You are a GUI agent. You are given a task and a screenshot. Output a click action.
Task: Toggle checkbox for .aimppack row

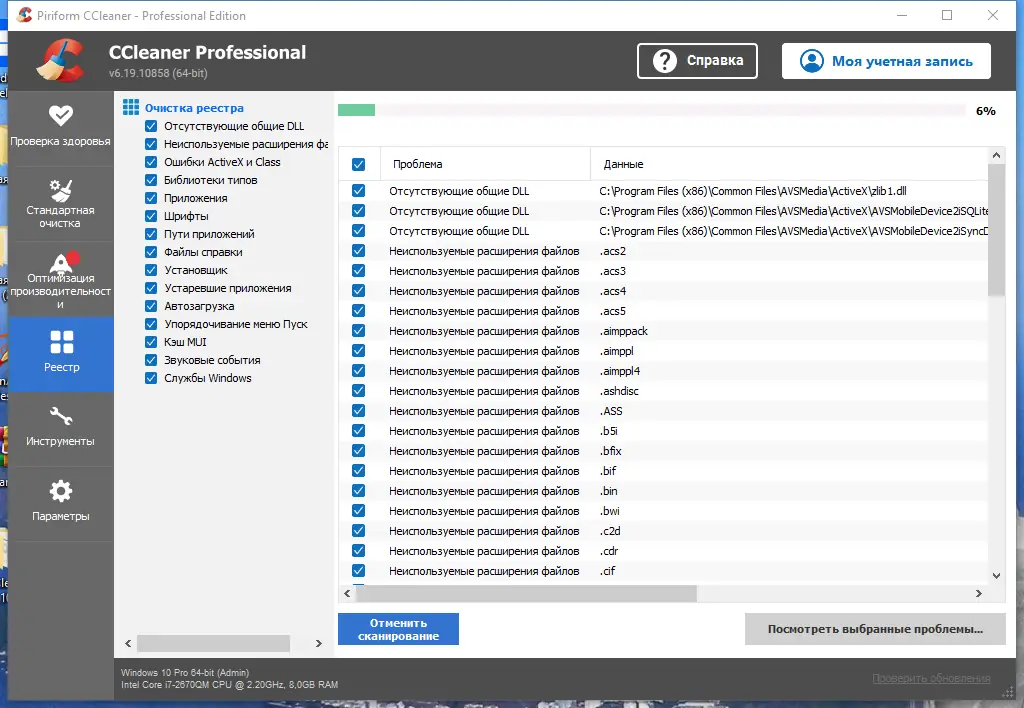pos(359,330)
